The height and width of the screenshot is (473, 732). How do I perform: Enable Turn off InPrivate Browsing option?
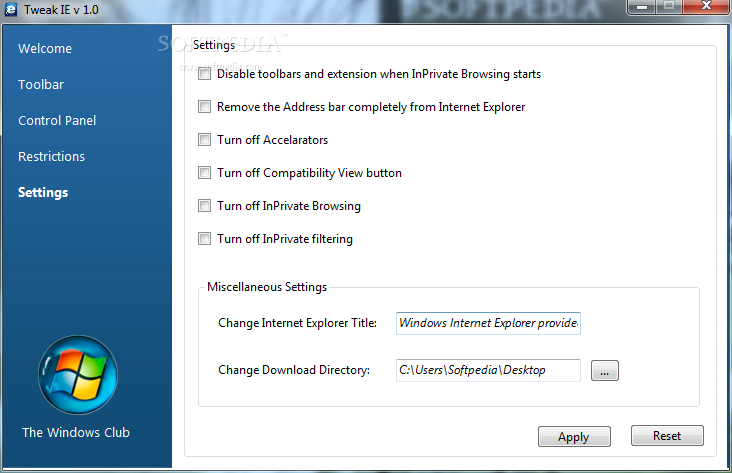click(204, 206)
